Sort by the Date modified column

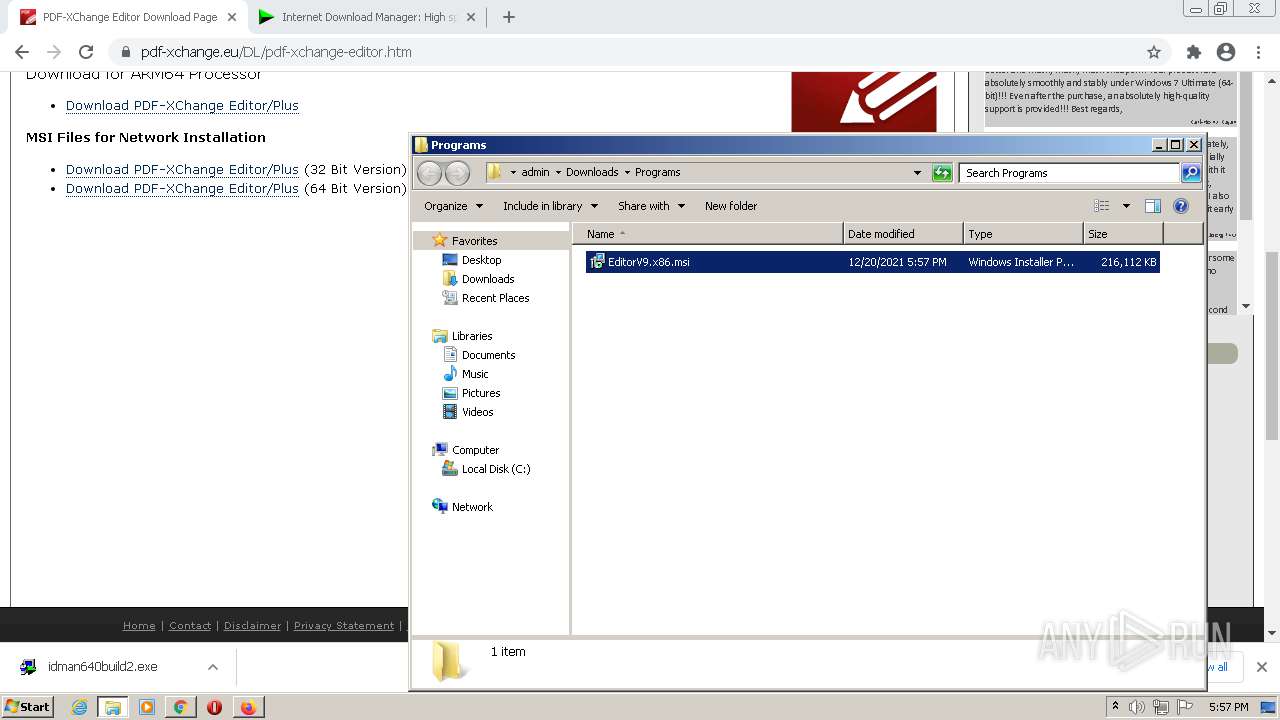point(904,234)
